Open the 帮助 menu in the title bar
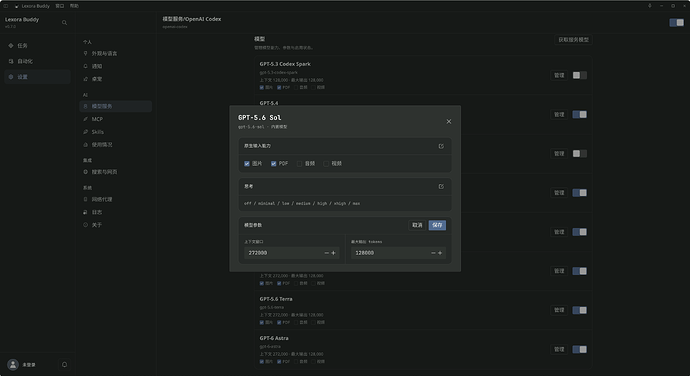Screen dimensions: 690x376 74,6
